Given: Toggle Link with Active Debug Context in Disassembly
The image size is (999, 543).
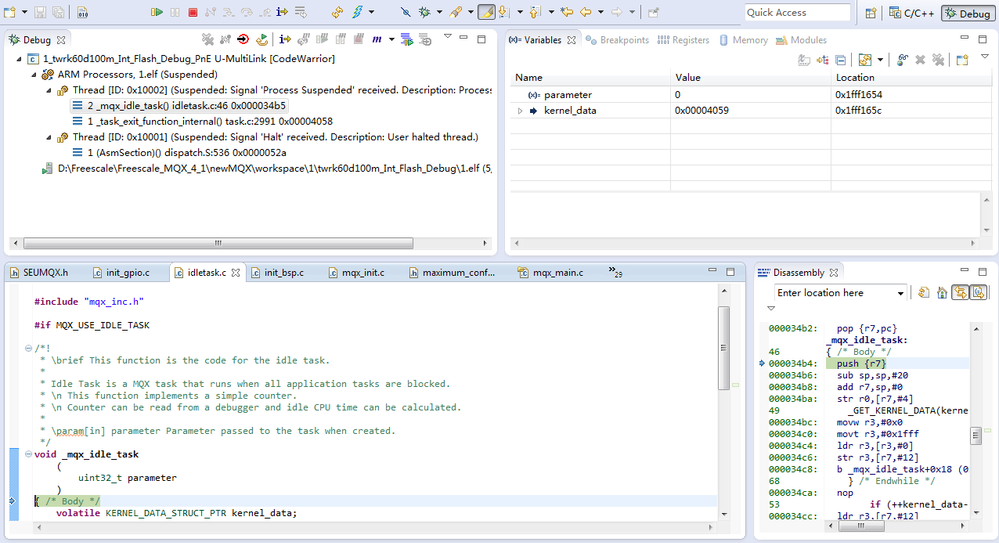Looking at the screenshot, I should [960, 293].
